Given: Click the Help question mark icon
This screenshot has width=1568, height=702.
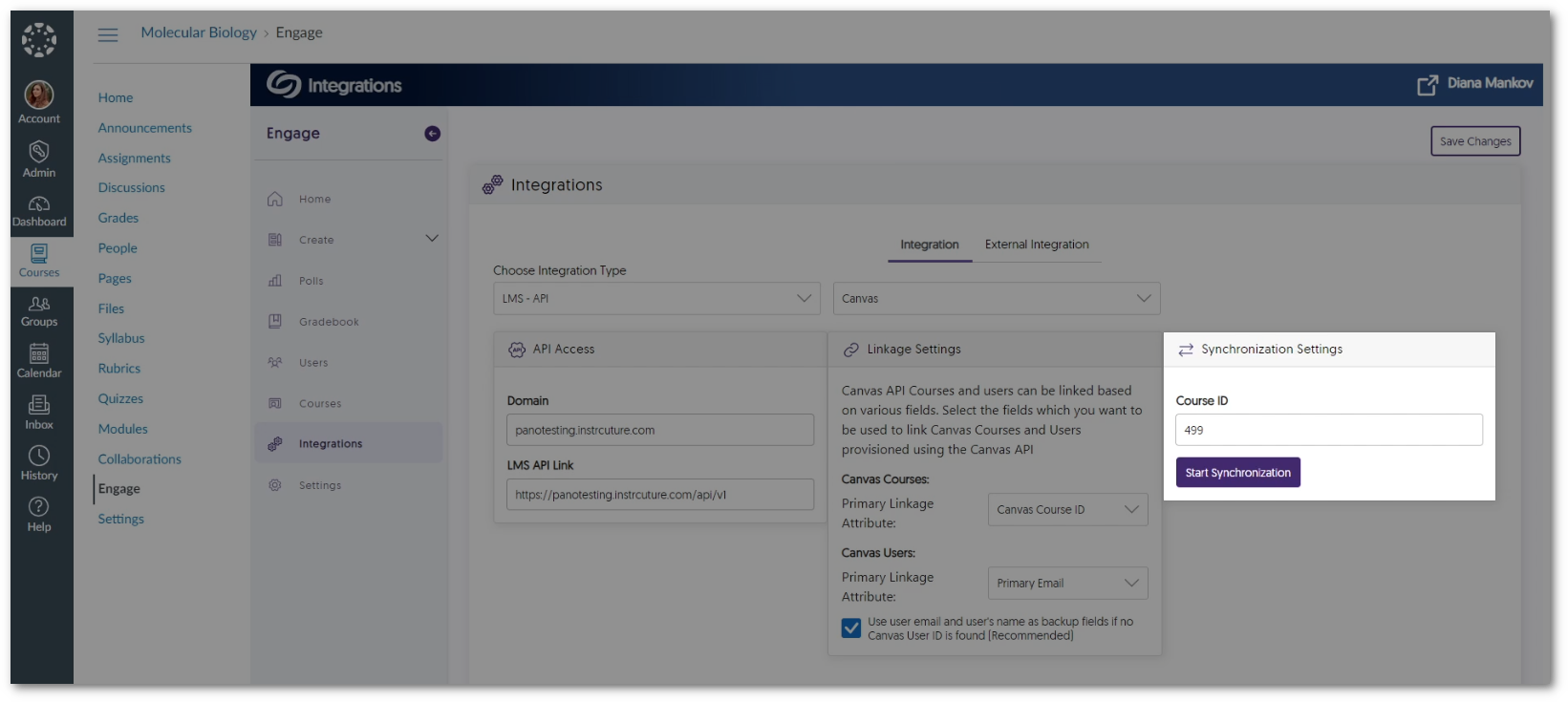Looking at the screenshot, I should point(39,507).
